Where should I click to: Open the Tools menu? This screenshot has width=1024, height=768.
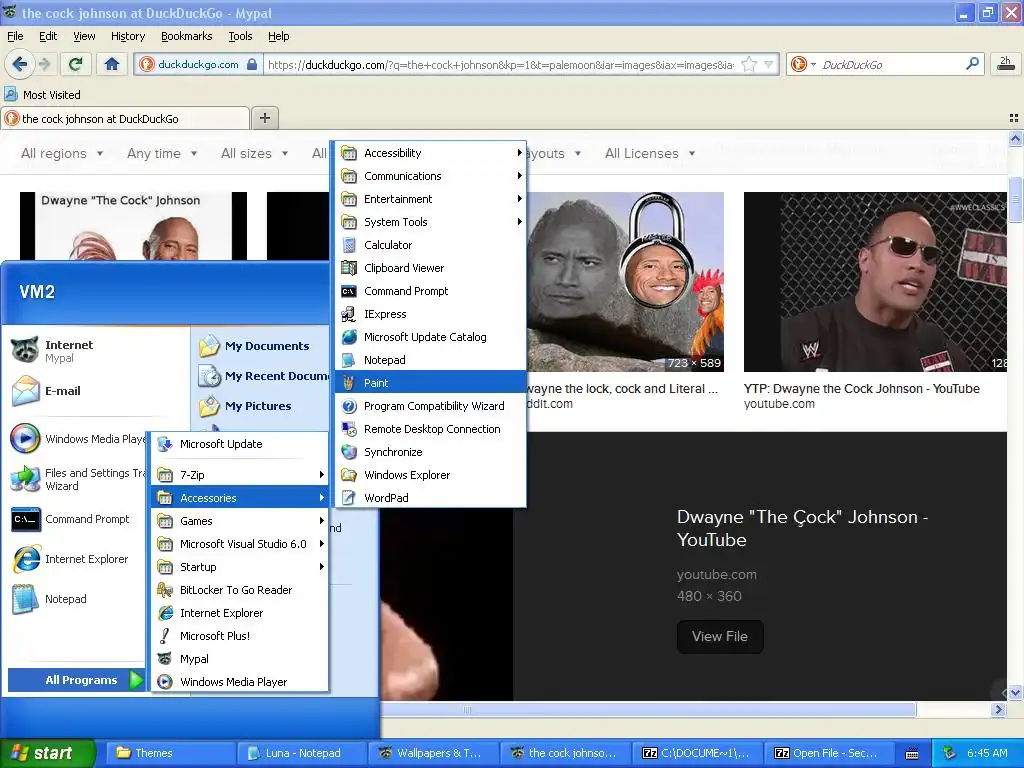tap(240, 36)
